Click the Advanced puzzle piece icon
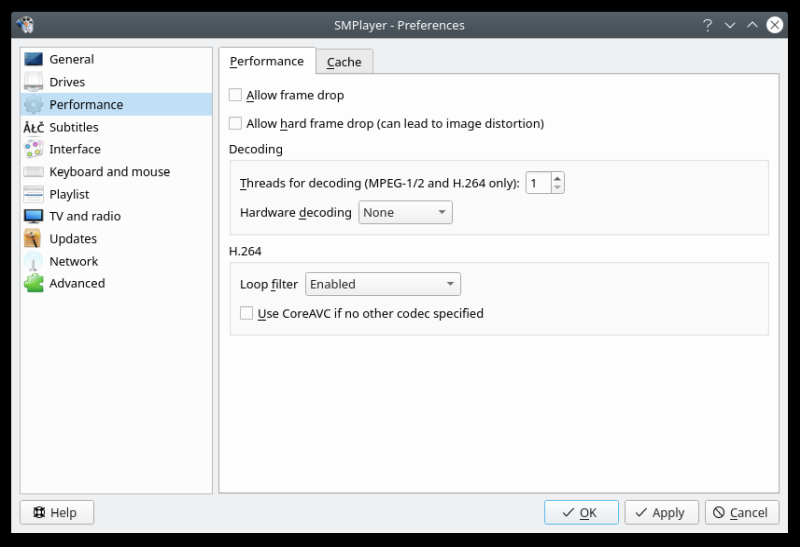The width and height of the screenshot is (800, 547). pos(34,283)
